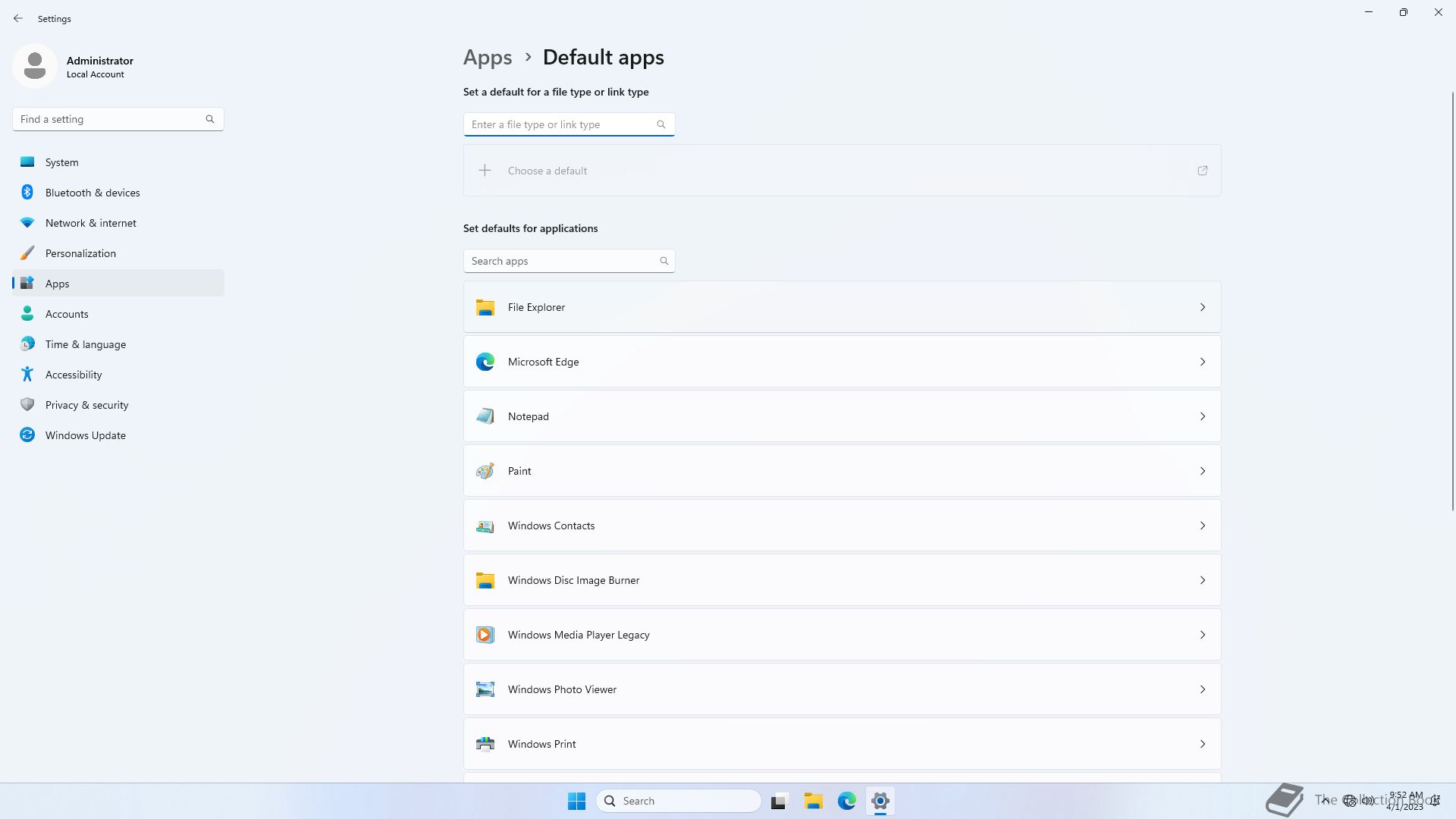Viewport: 1456px width, 819px height.
Task: Expand the Notepad row chevron
Action: pos(1203,416)
